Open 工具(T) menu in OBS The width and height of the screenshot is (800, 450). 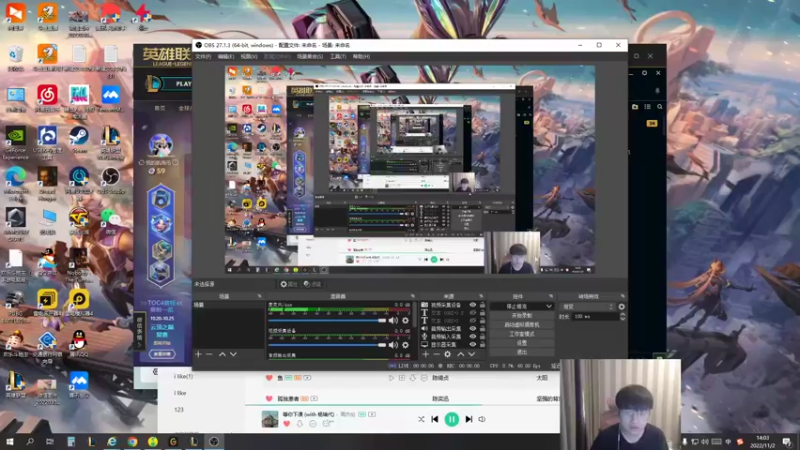click(x=338, y=57)
